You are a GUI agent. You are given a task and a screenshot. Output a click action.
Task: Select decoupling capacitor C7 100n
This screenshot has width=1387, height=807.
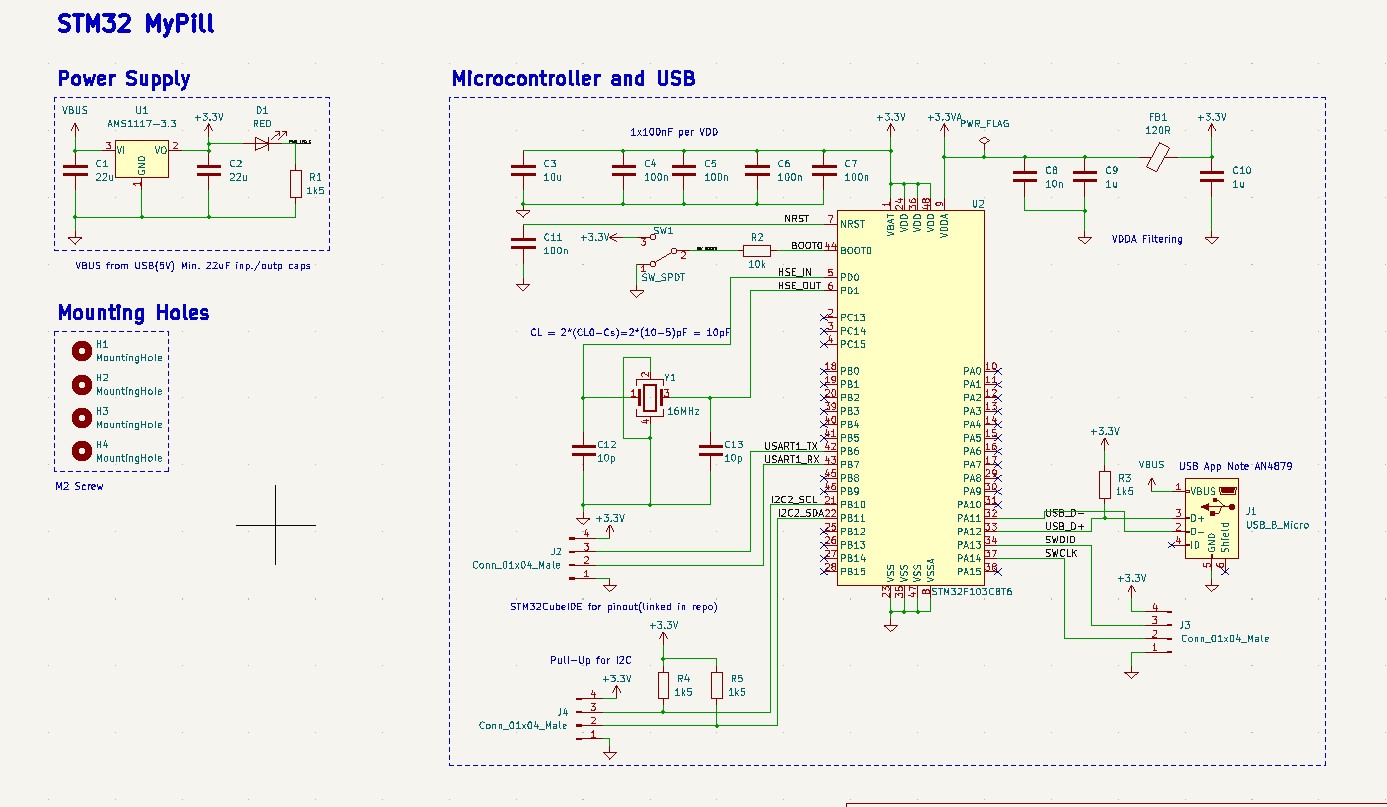click(824, 171)
